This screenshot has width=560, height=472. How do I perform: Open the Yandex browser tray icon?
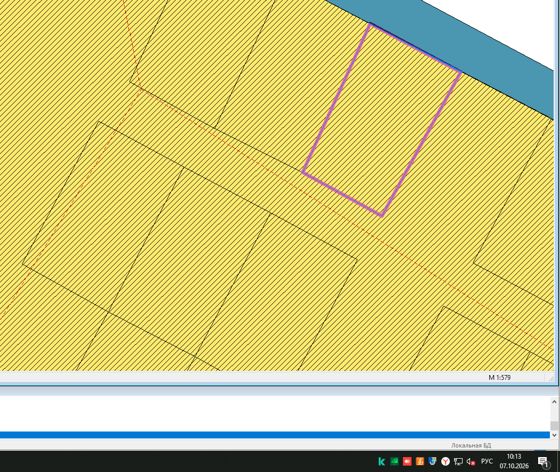click(445, 461)
